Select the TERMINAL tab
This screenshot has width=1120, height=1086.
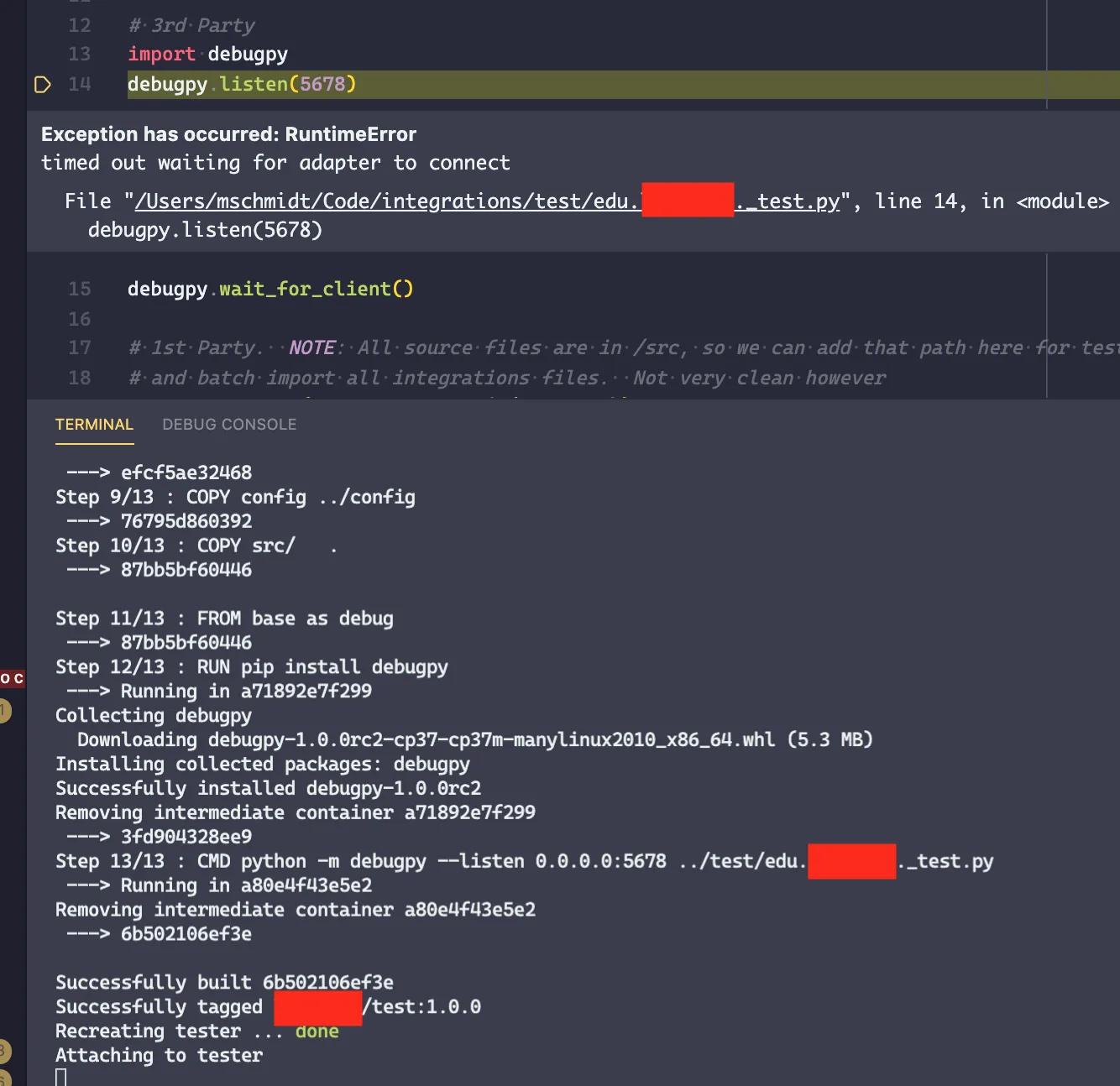94,425
